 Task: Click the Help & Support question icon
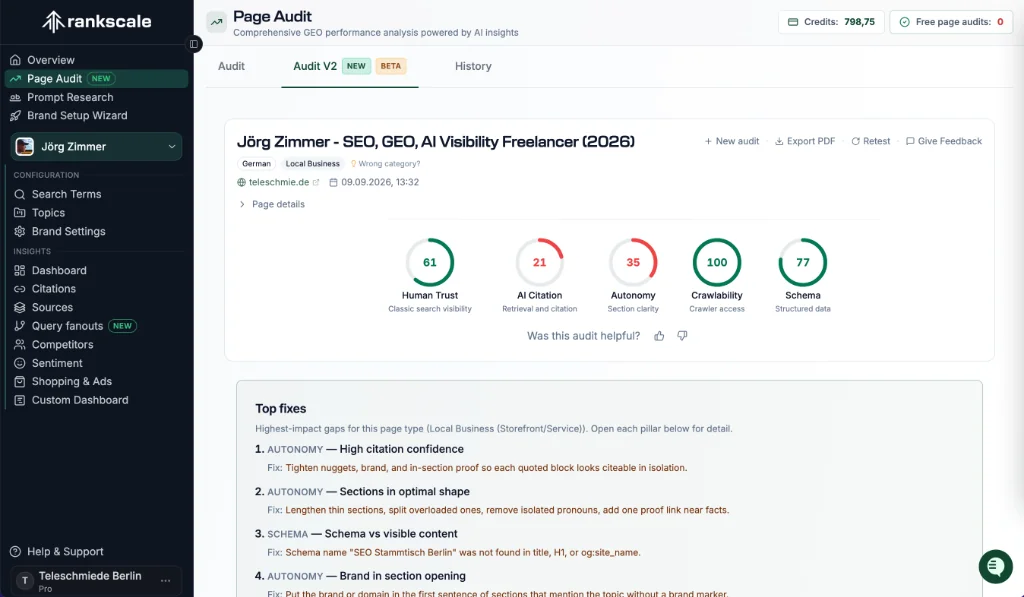pos(16,551)
